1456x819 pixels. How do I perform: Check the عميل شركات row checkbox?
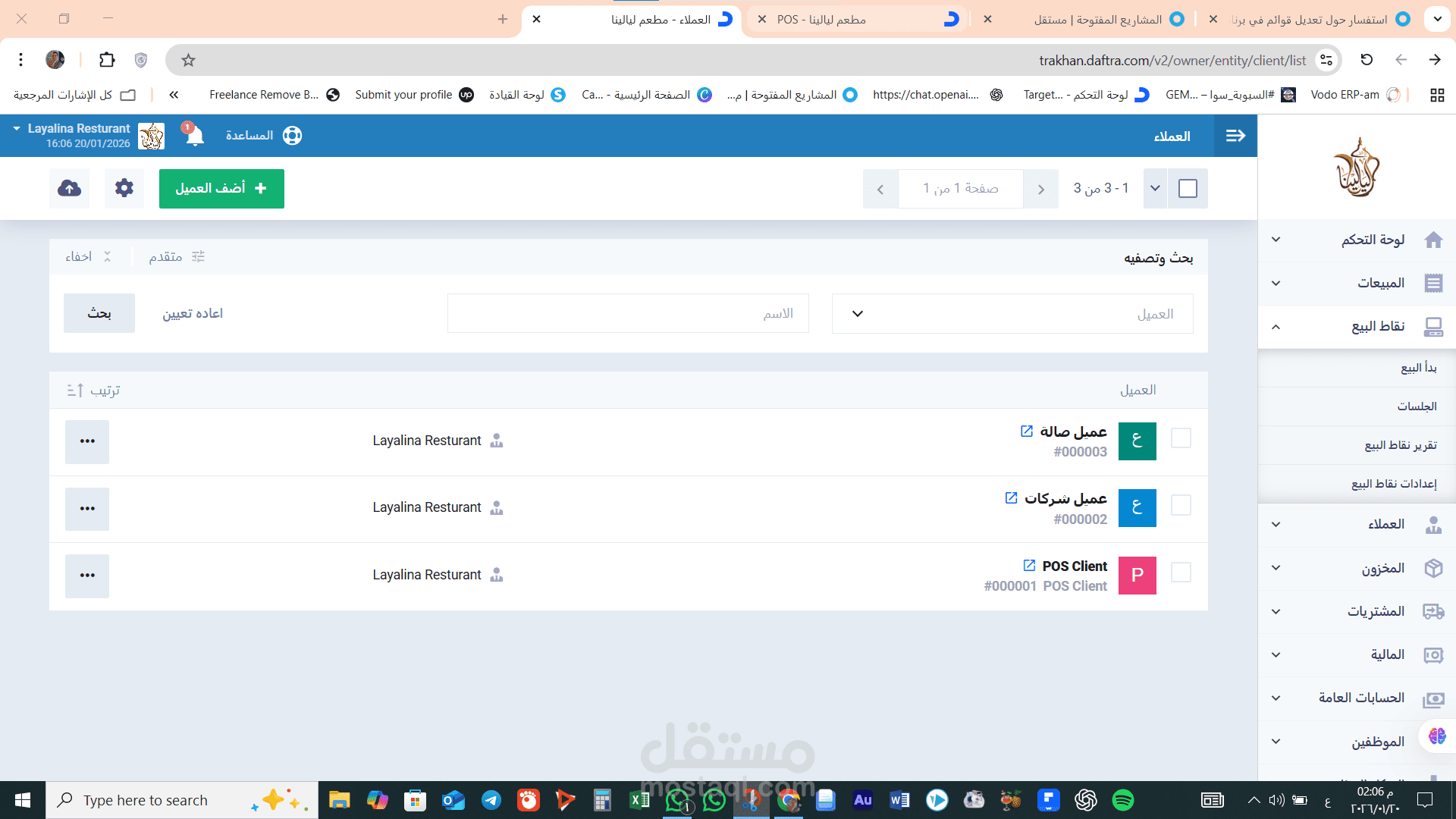pyautogui.click(x=1181, y=505)
